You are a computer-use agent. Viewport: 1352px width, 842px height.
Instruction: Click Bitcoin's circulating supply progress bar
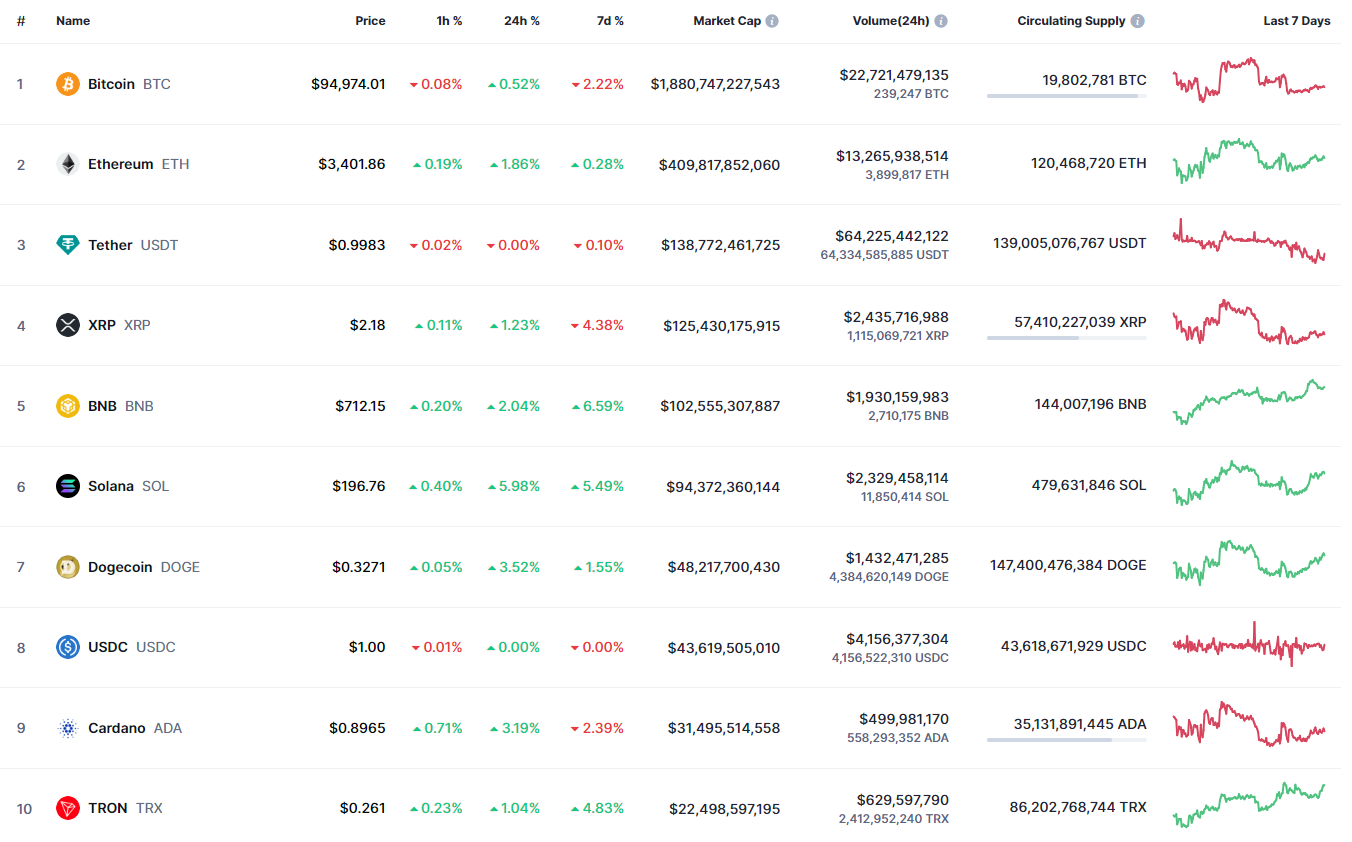[1066, 96]
